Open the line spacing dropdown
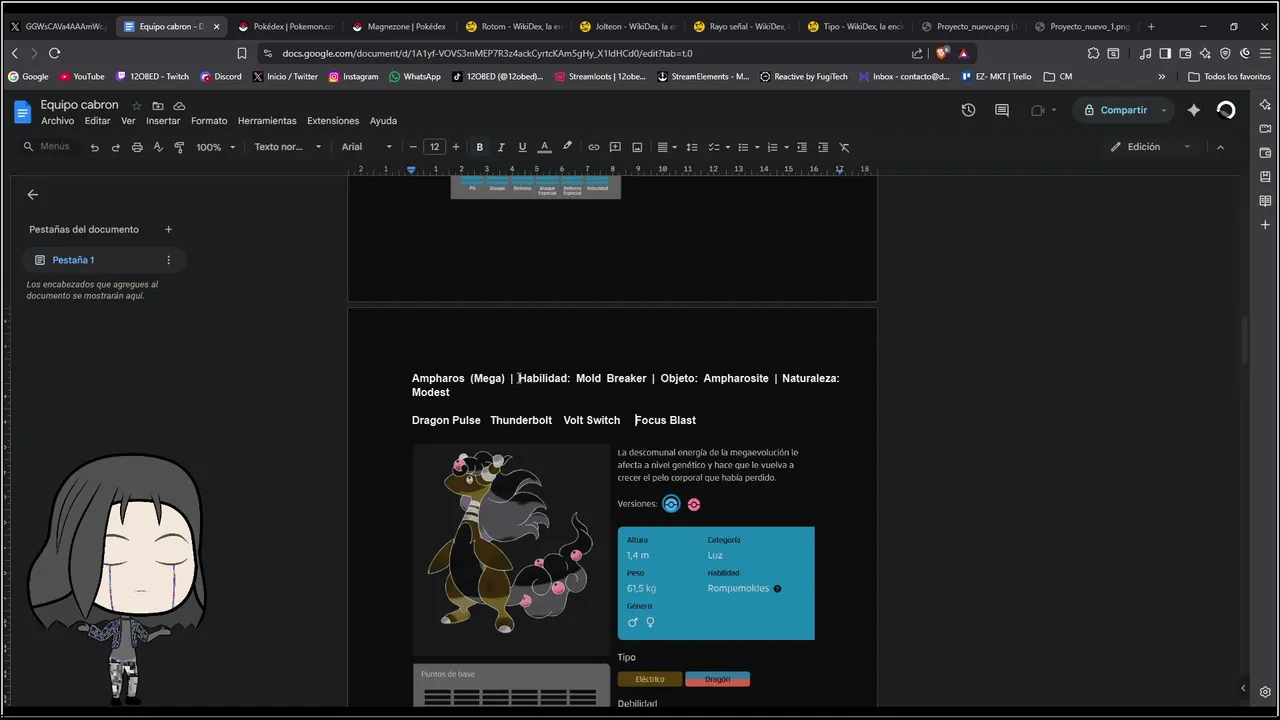 (691, 147)
